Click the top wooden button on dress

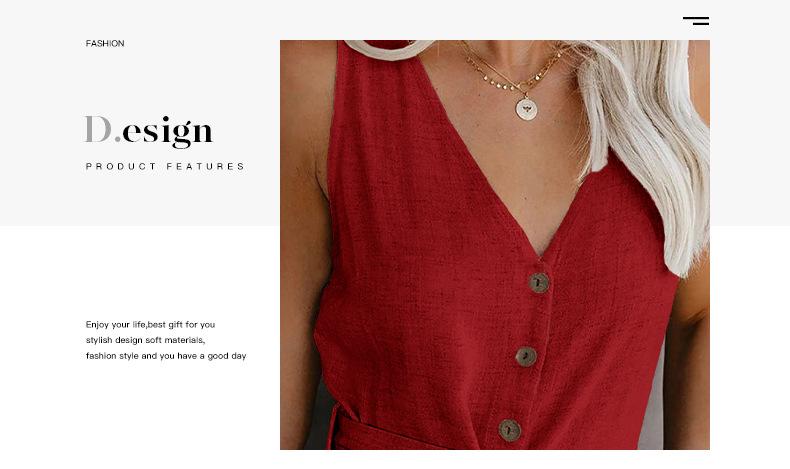[539, 283]
